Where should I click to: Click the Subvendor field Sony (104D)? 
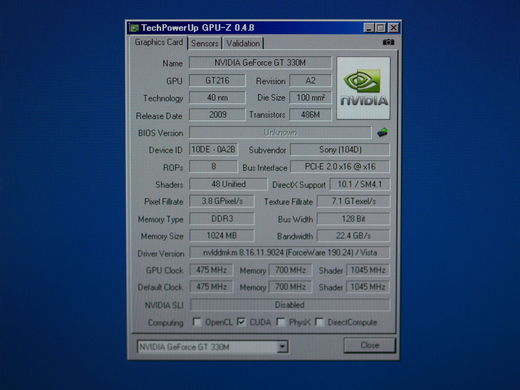[340, 150]
